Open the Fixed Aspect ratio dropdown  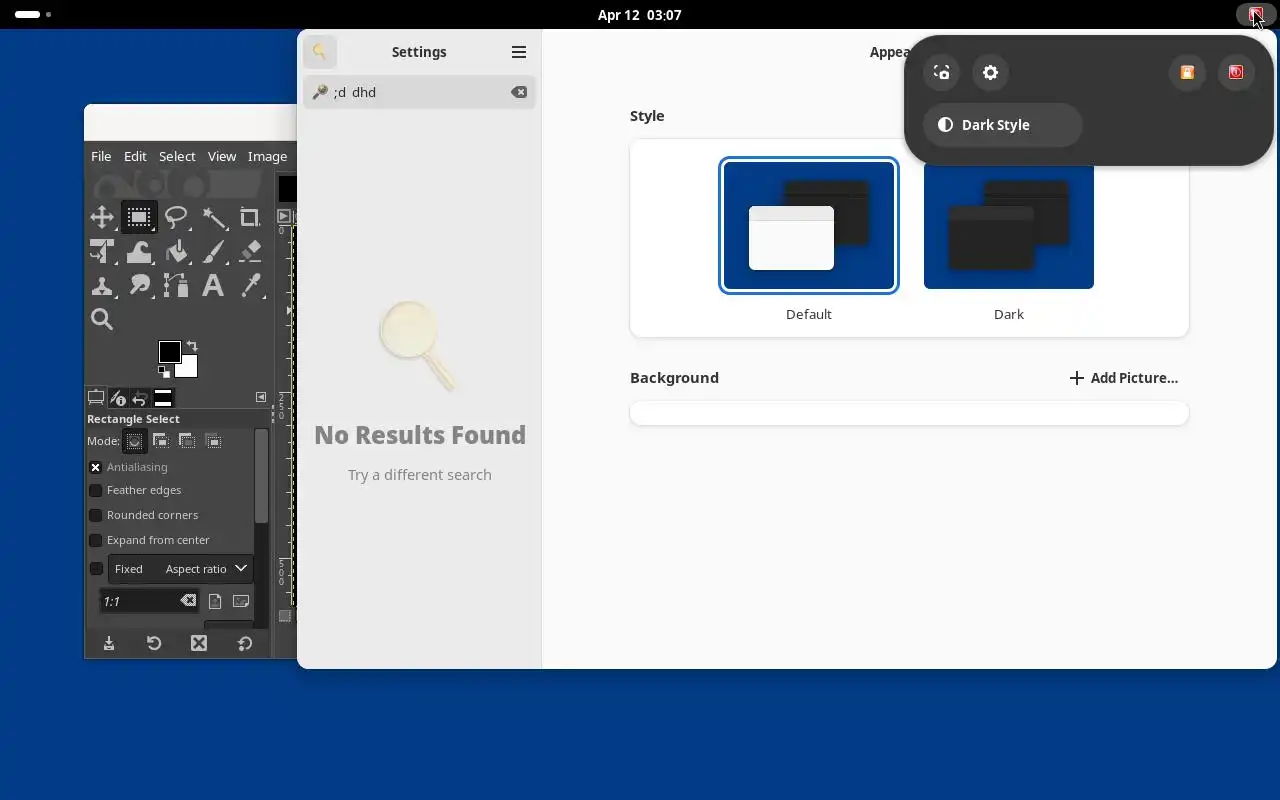tap(180, 569)
